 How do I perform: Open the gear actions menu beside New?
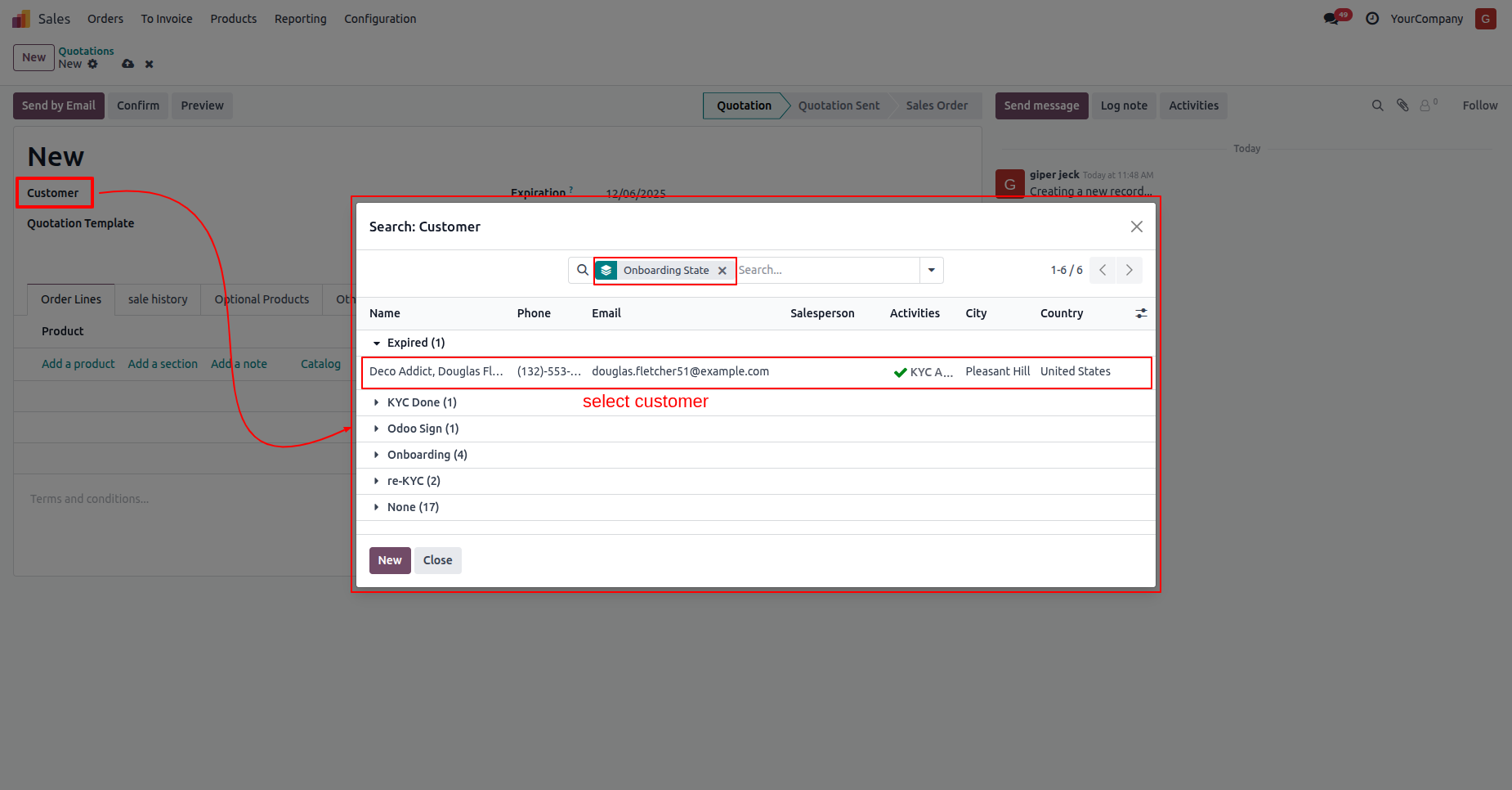(92, 64)
